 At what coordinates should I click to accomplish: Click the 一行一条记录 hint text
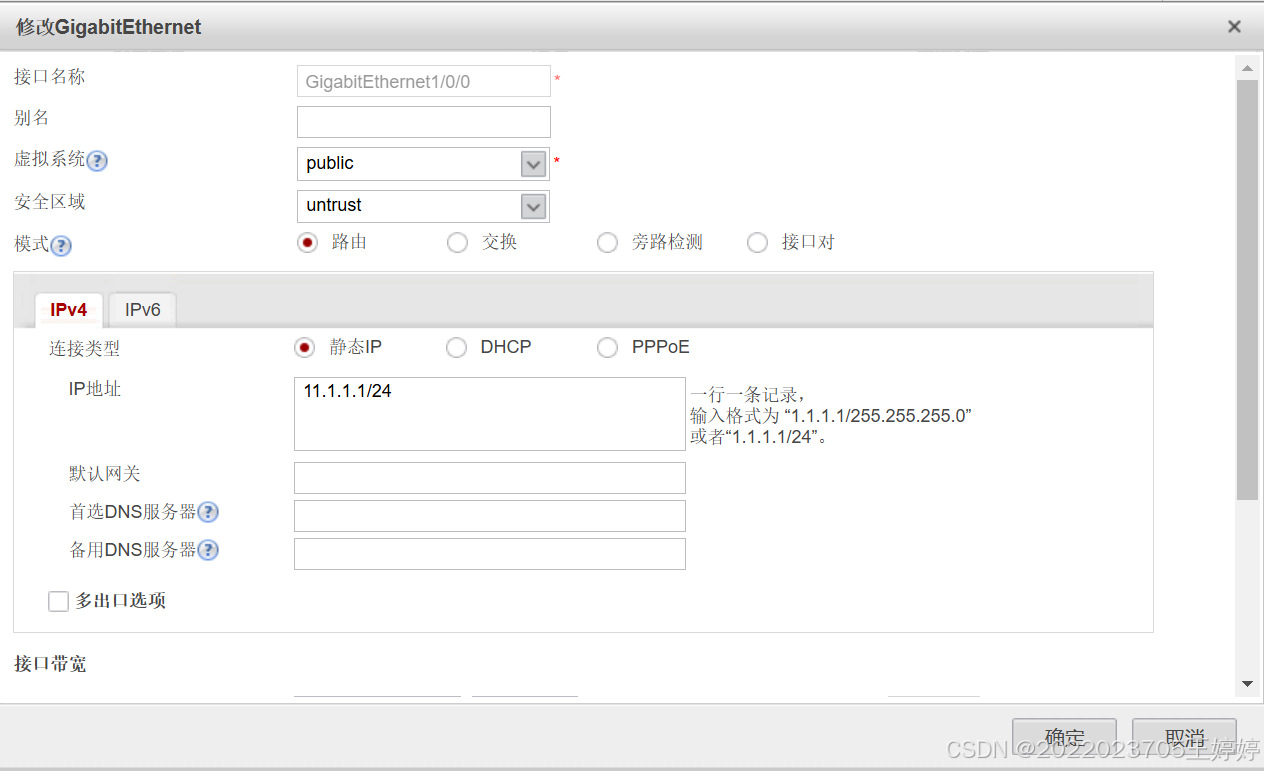pyautogui.click(x=747, y=395)
